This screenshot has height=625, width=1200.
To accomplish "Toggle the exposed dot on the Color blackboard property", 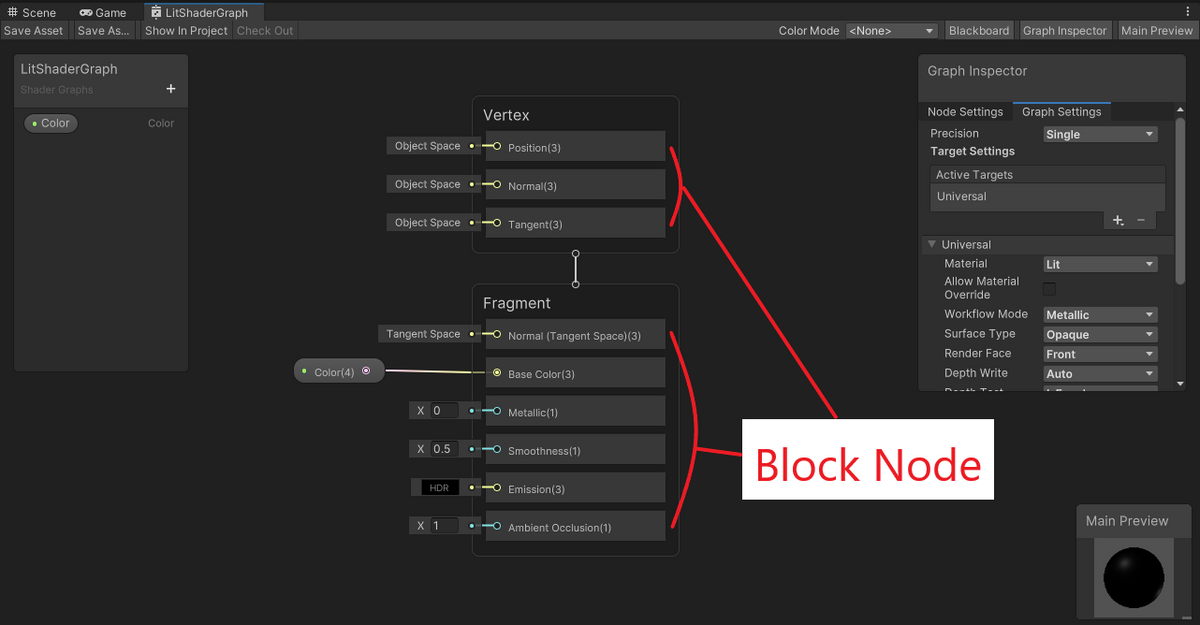I will coord(32,123).
